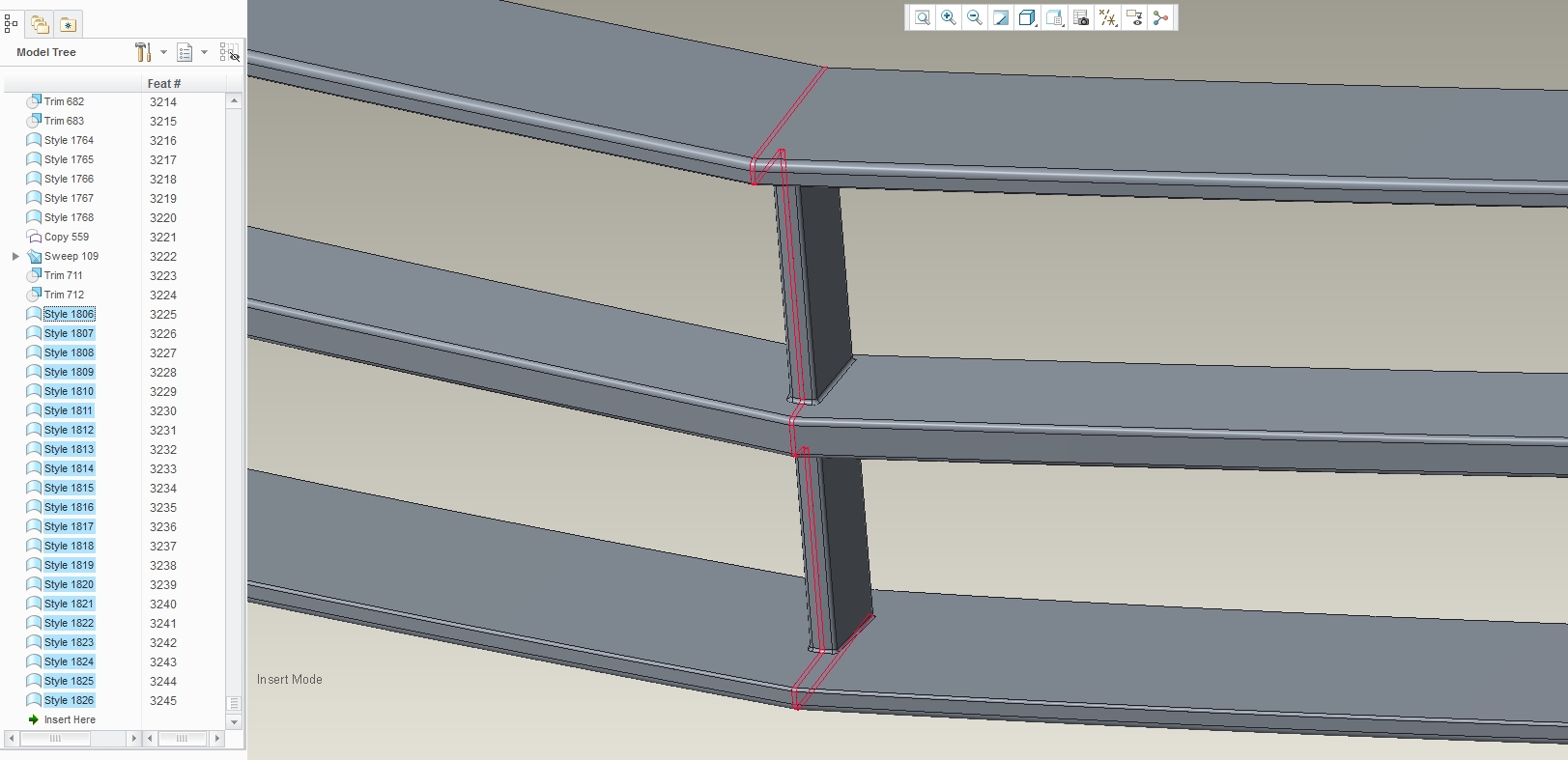1568x760 pixels.
Task: Select Trim 711 in model tree
Action: pyautogui.click(x=64, y=275)
